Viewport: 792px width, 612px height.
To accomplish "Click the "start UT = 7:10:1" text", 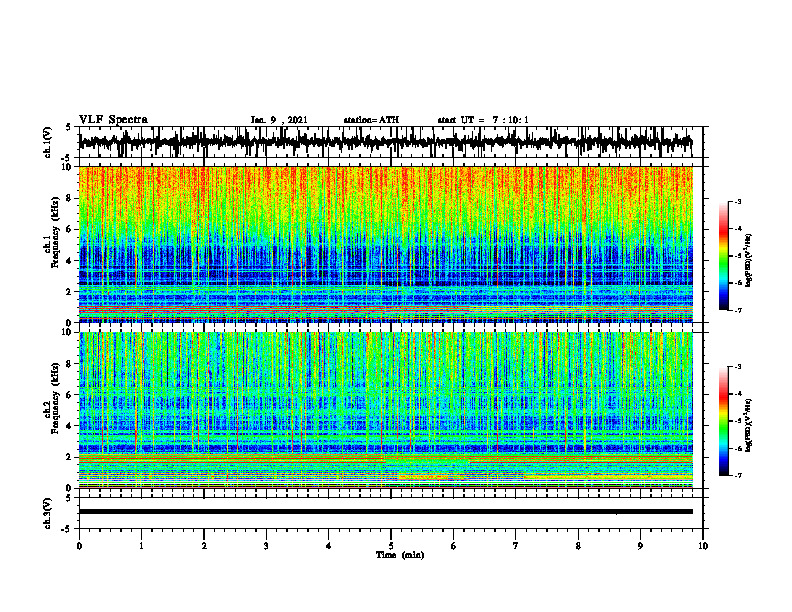I will click(x=483, y=120).
